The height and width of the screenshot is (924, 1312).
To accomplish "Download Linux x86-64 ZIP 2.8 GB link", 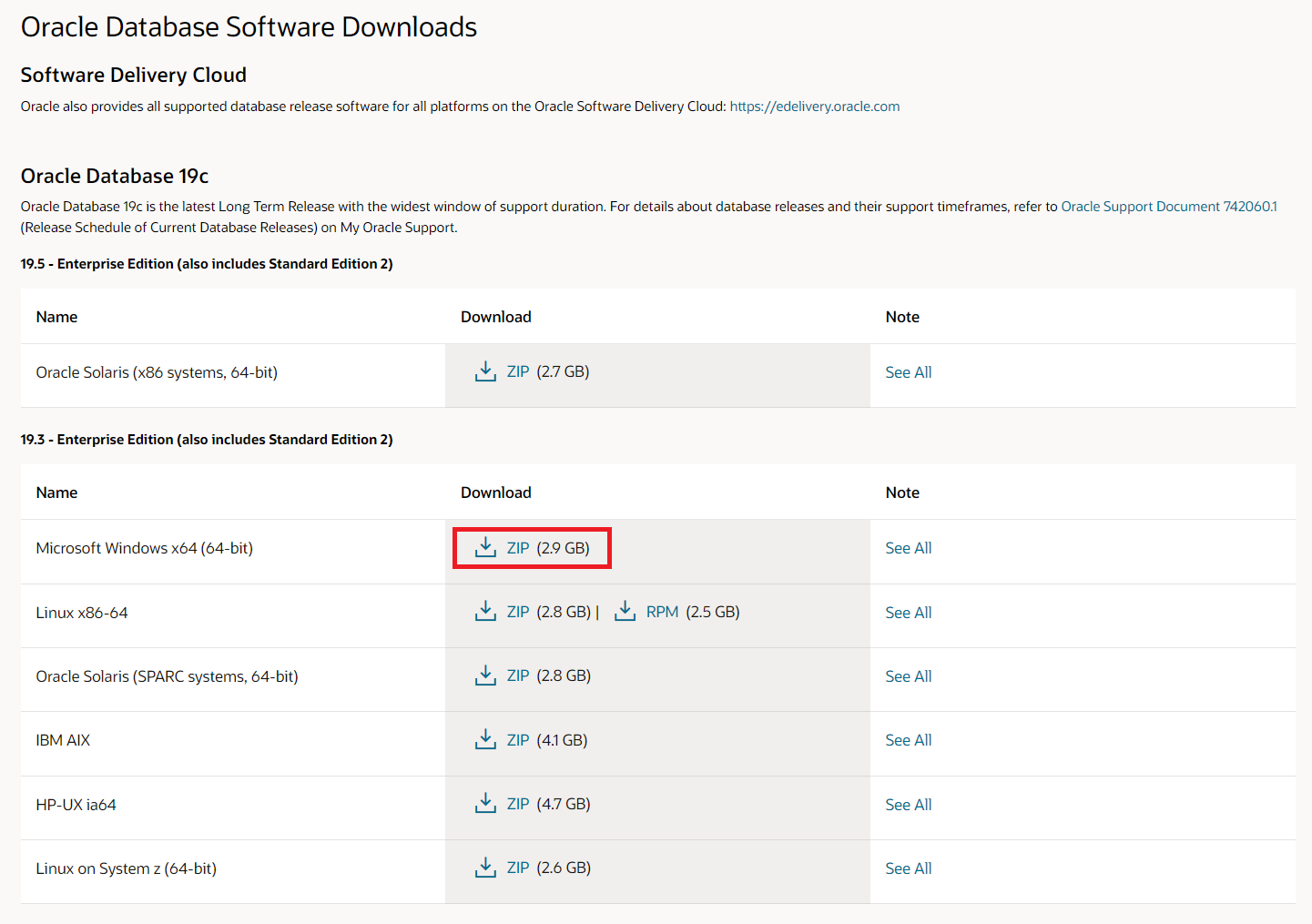I will tap(518, 612).
